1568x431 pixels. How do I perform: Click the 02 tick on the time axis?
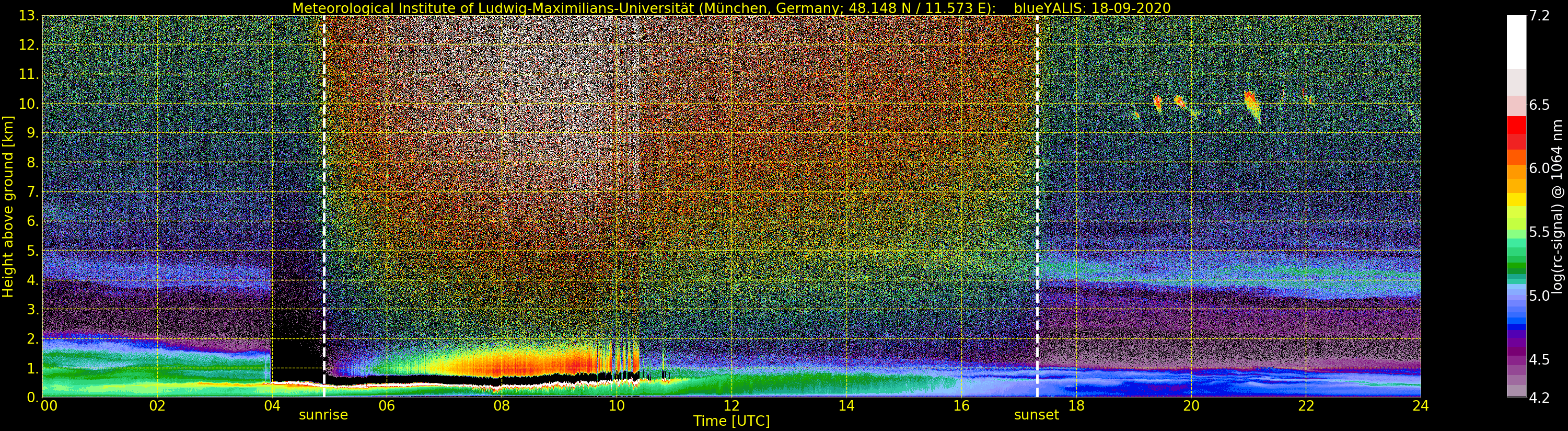[x=157, y=406]
